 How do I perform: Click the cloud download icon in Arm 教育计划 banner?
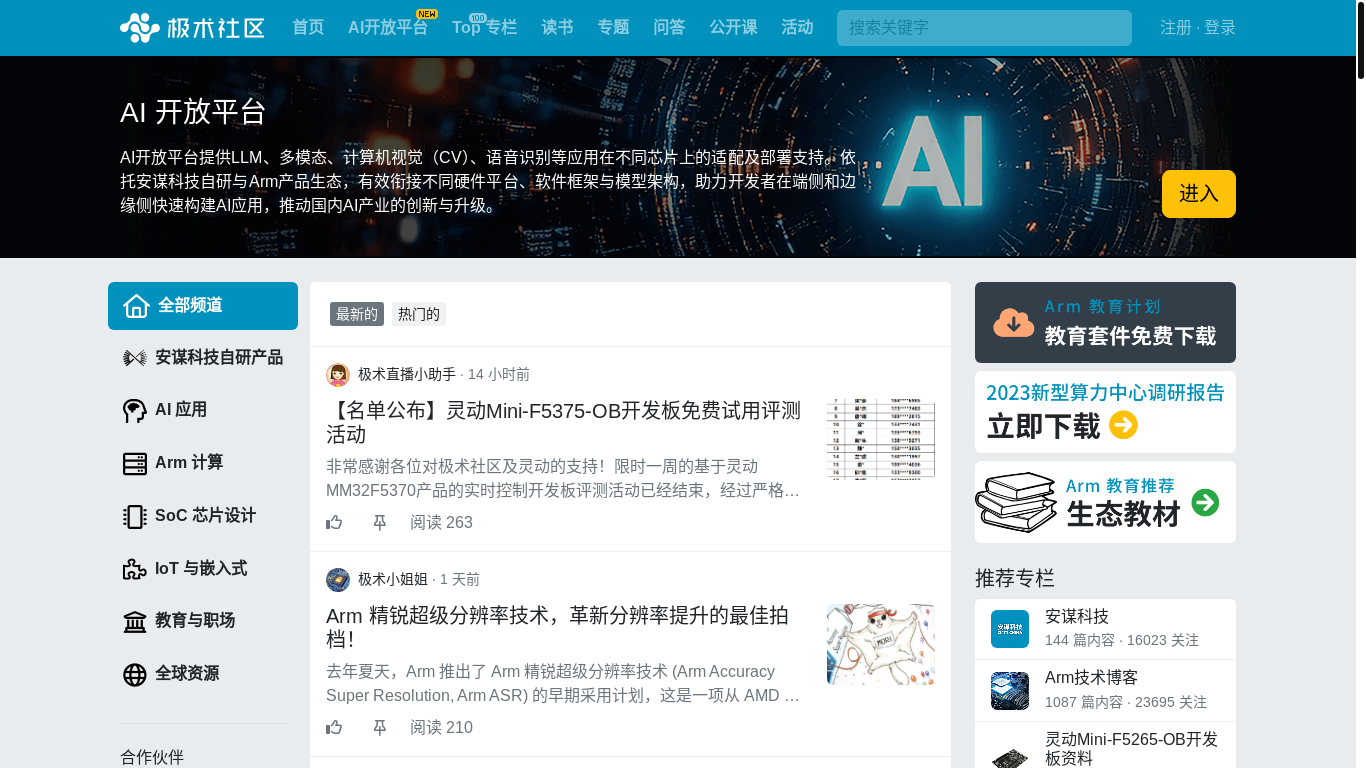coord(1014,322)
